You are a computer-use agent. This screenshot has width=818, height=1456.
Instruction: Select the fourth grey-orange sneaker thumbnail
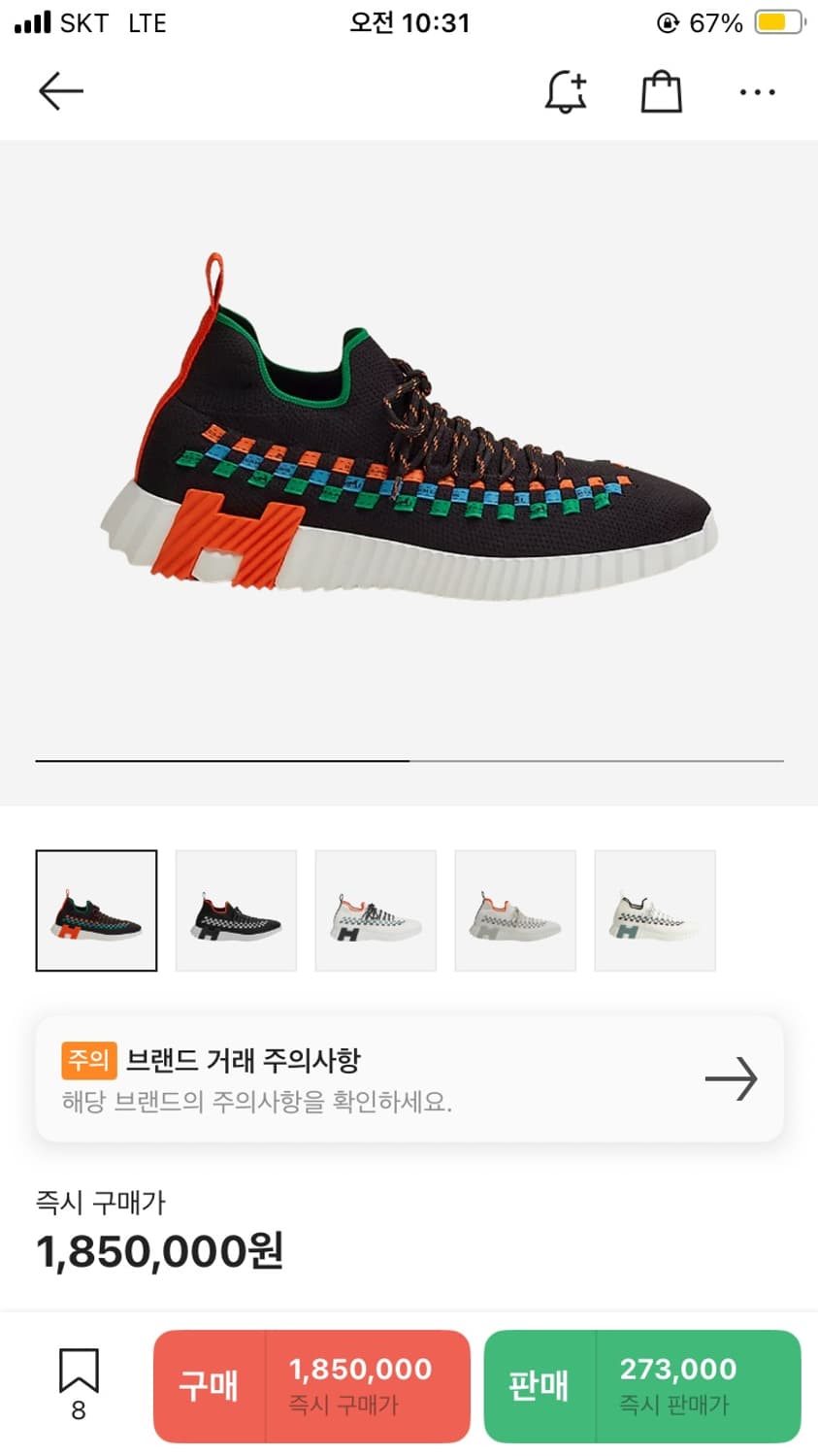pyautogui.click(x=515, y=910)
